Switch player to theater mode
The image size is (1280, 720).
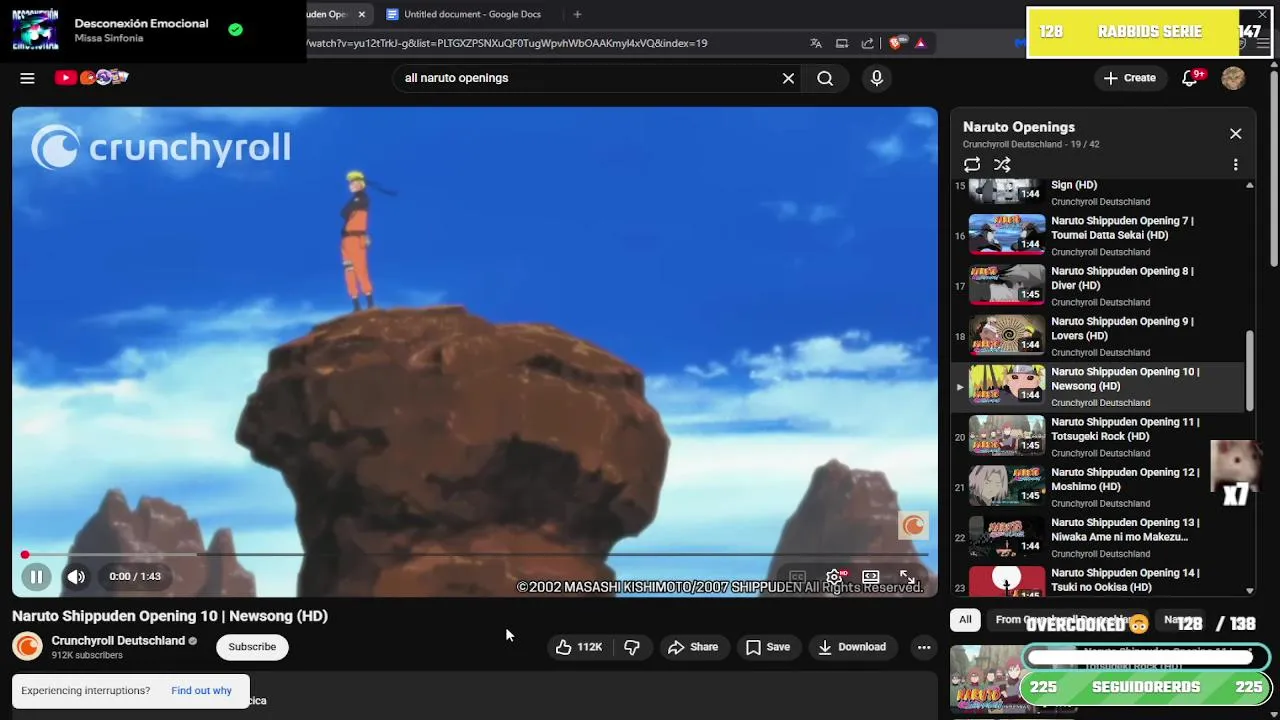(x=871, y=577)
